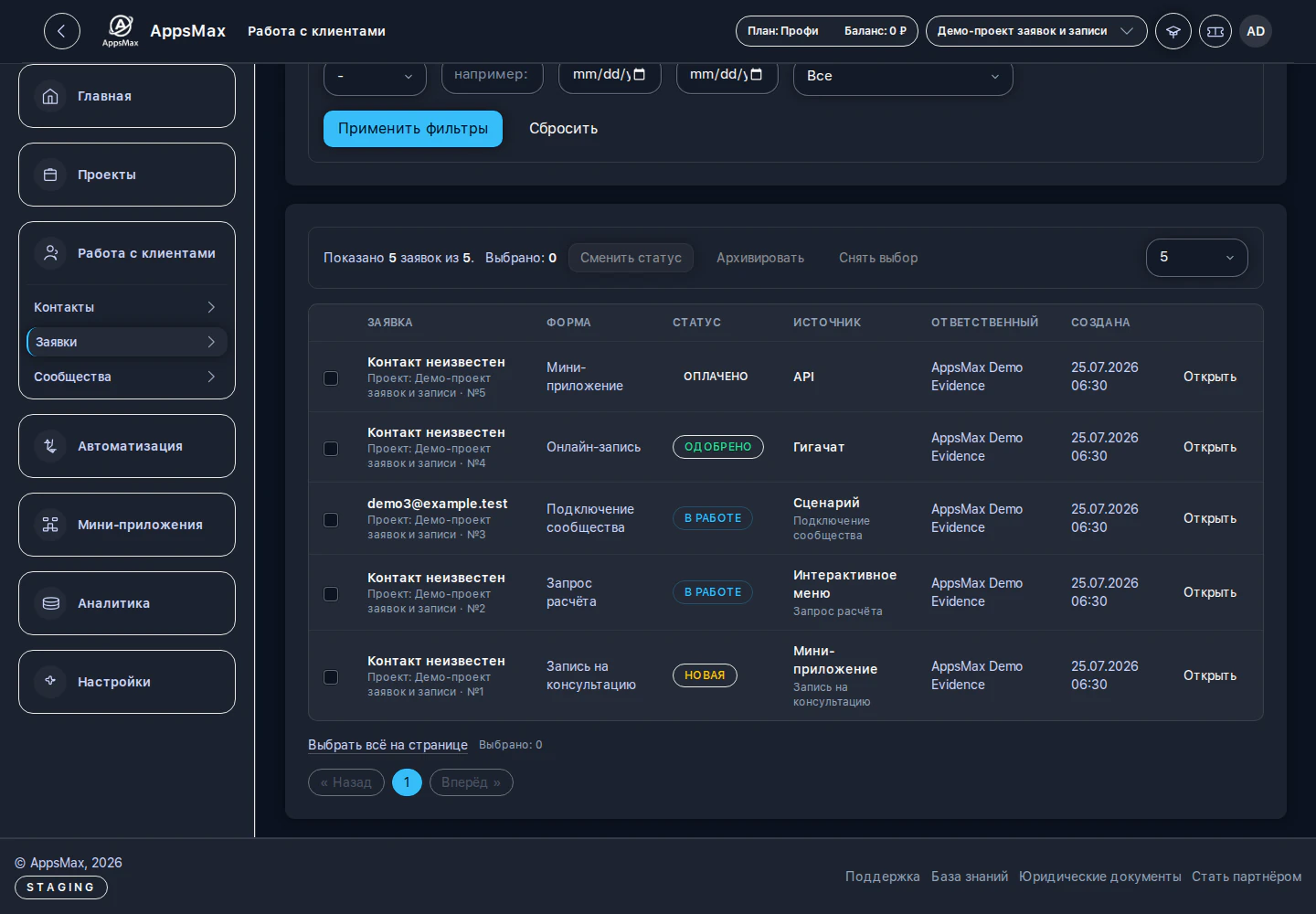1316x914 pixels.
Task: Open Аналитика section in sidebar
Action: pyautogui.click(x=127, y=603)
